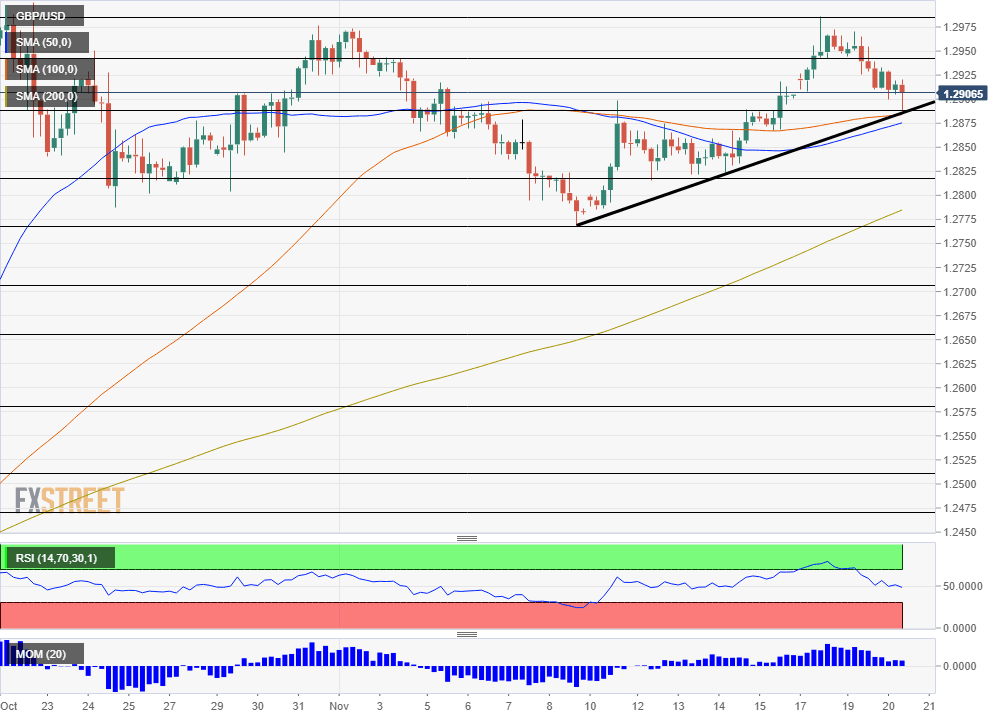Click the RSI (14,70,30,1) indicator label

(x=60, y=557)
